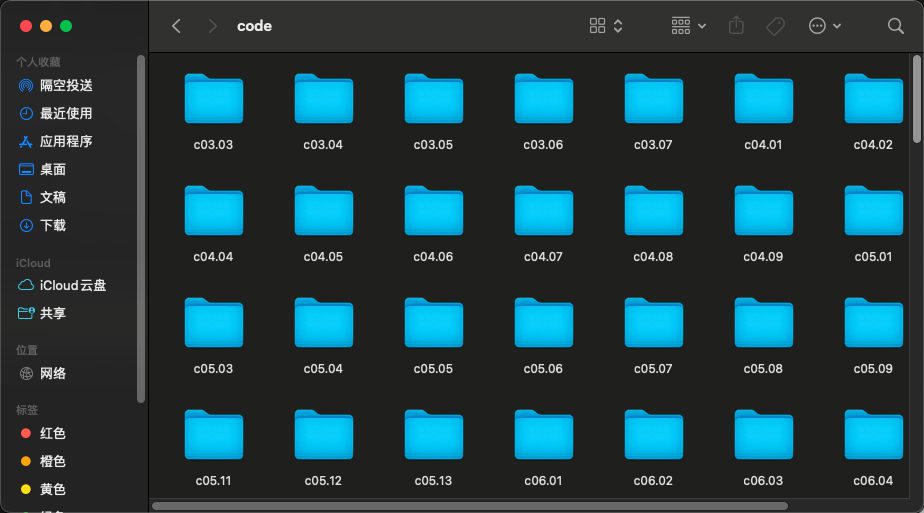Open 网络 Network location
The height and width of the screenshot is (513, 924).
(x=53, y=374)
